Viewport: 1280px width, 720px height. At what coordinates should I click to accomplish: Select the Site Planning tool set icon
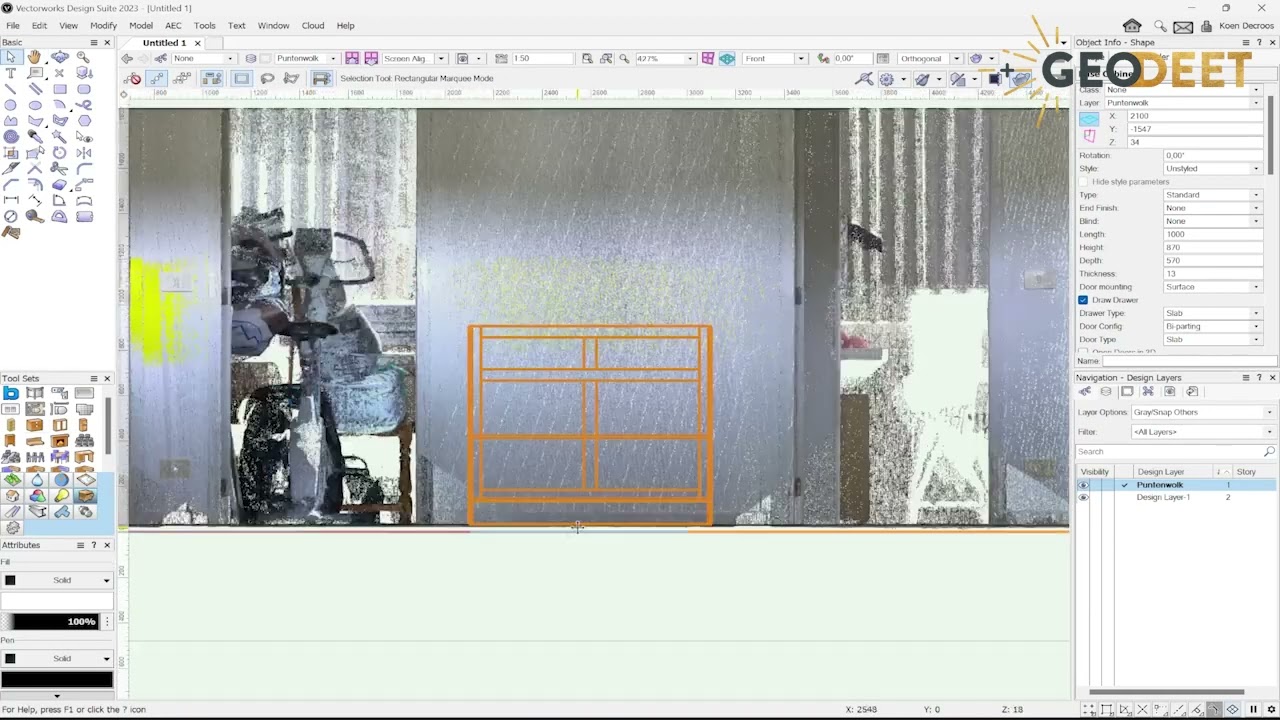(x=12, y=480)
